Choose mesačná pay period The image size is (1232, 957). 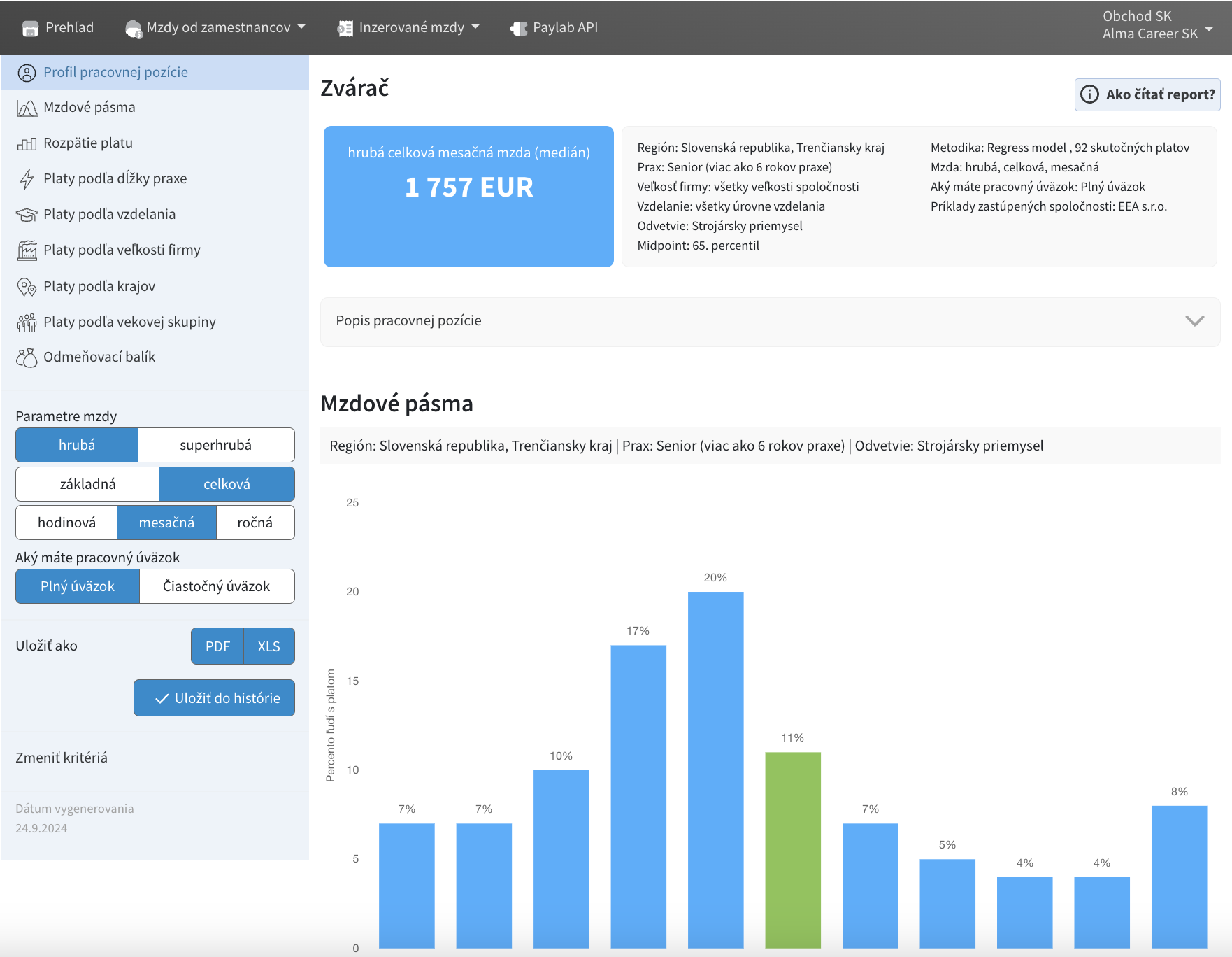coord(166,523)
